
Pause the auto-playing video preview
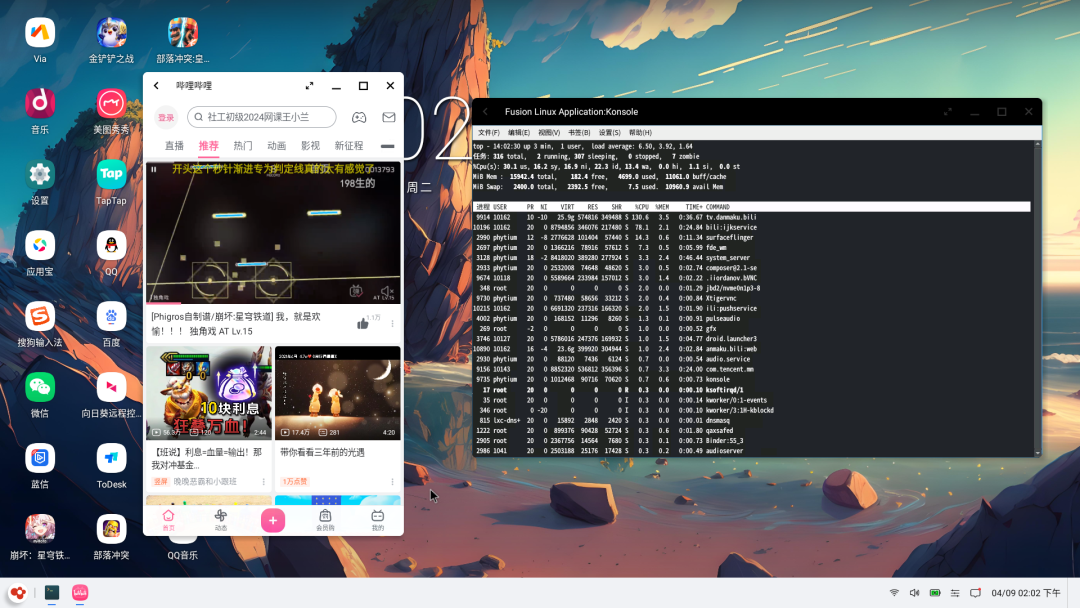154,170
